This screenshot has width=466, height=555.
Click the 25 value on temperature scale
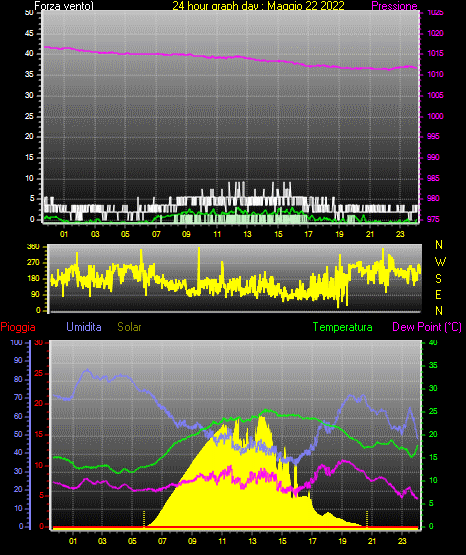click(433, 411)
